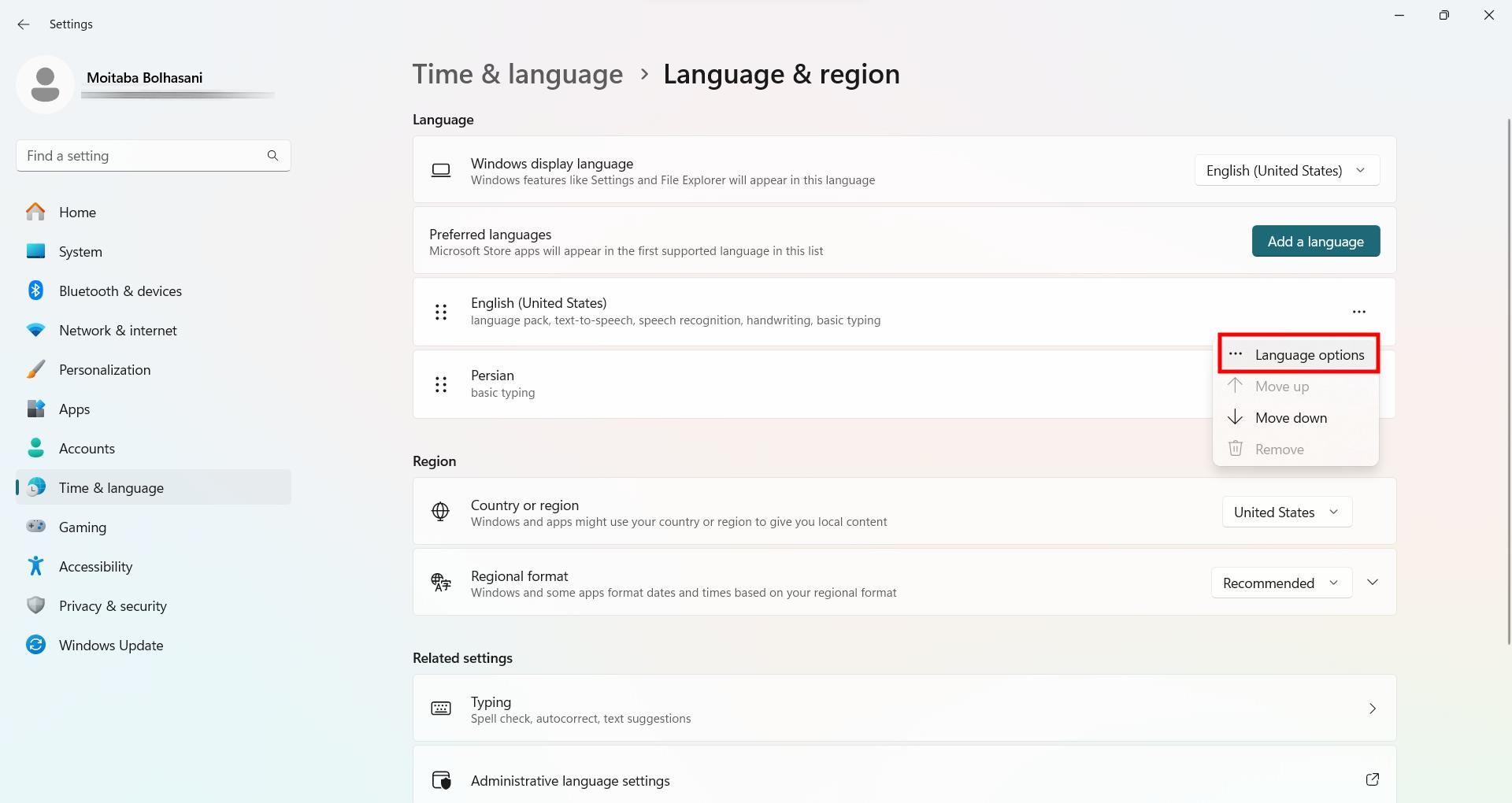Open Privacy & security in sidebar
Viewport: 1512px width, 803px height.
(113, 606)
